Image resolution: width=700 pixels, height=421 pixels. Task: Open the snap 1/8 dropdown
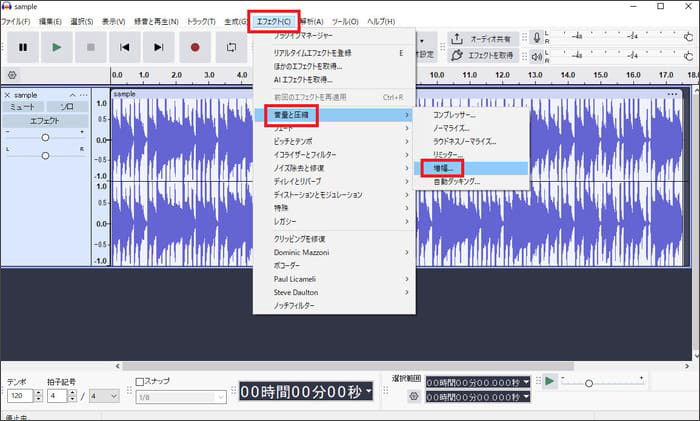[x=181, y=397]
